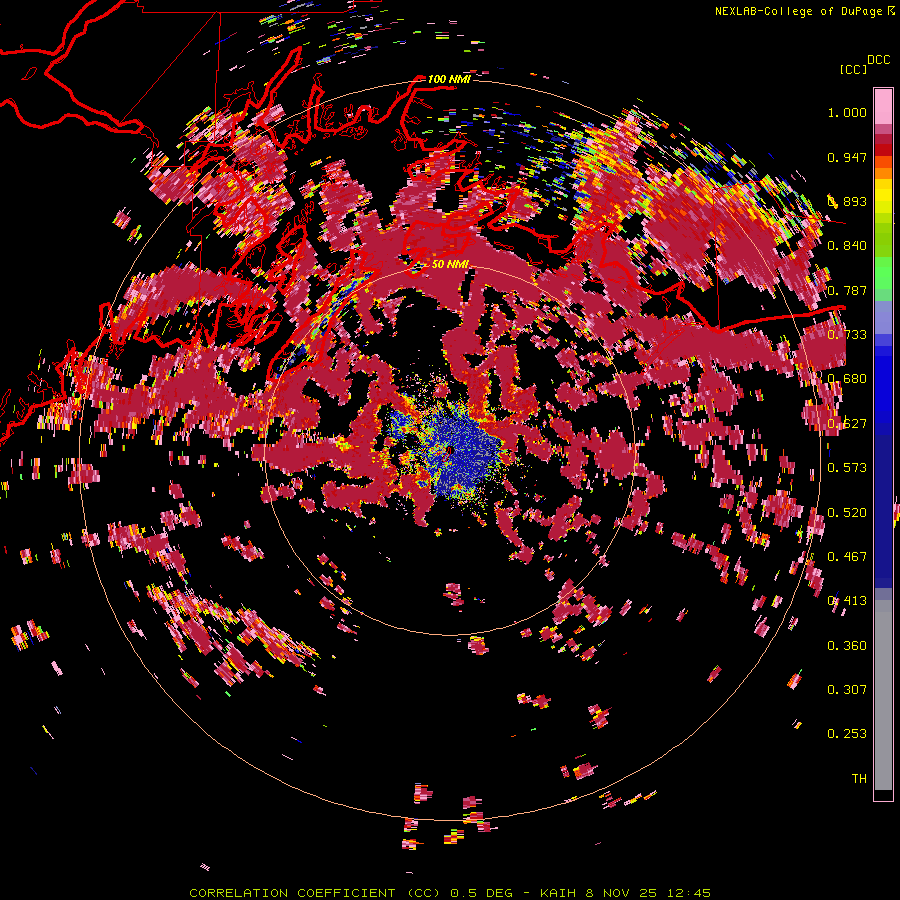Pick the bright green band on the color bar
The image size is (900, 900).
(x=883, y=272)
